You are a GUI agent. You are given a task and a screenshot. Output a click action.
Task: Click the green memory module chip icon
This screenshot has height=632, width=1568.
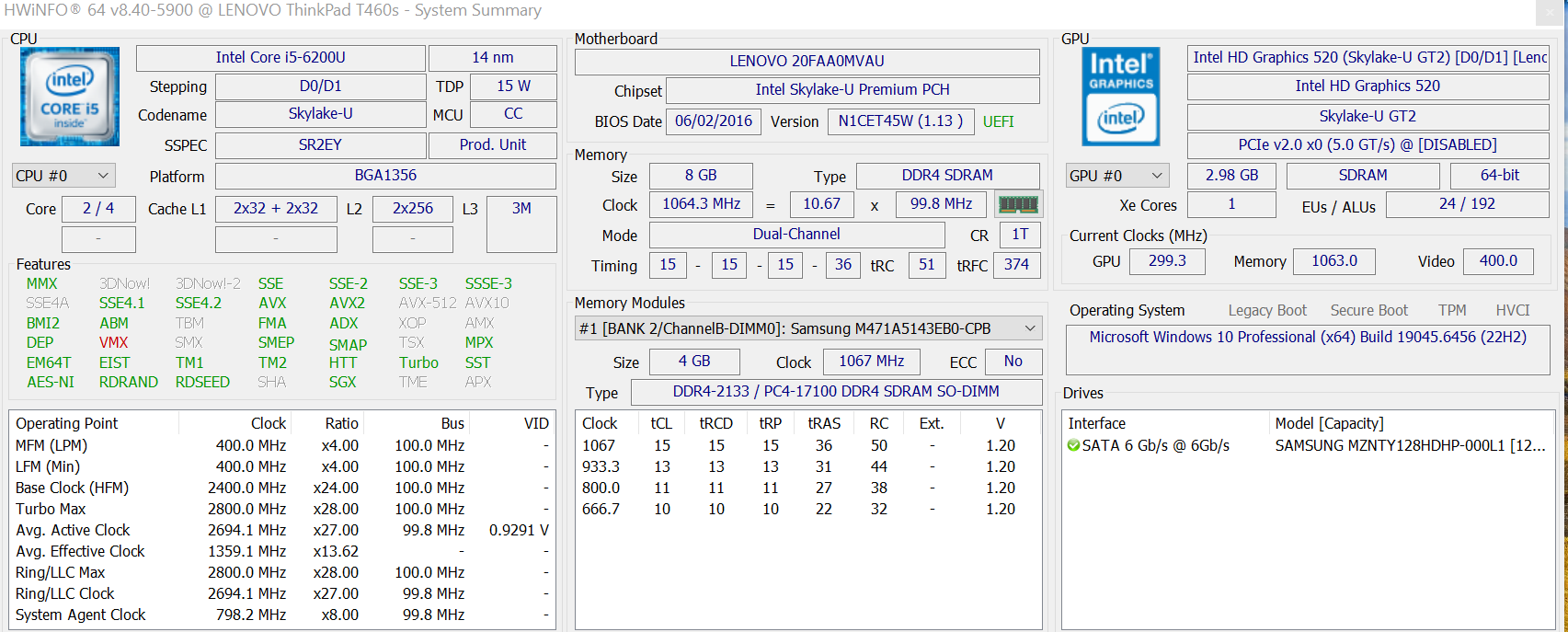coord(1018,204)
